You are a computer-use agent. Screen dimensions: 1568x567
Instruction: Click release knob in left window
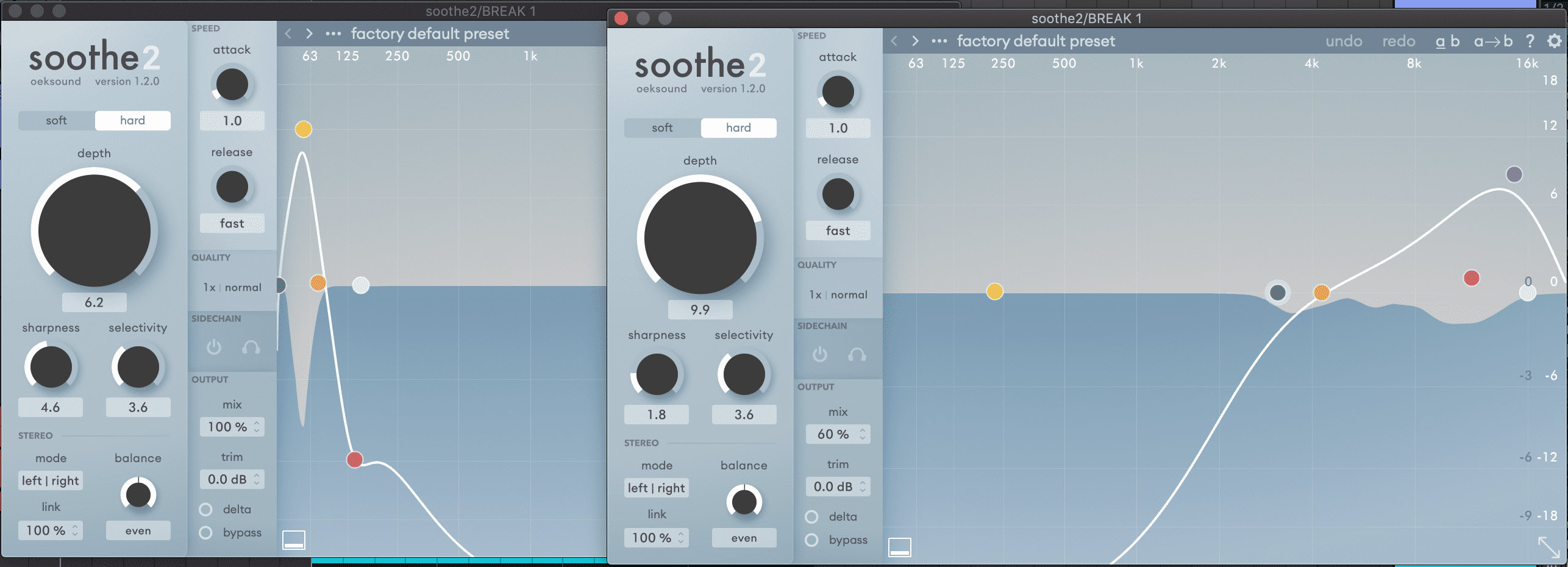[x=232, y=187]
